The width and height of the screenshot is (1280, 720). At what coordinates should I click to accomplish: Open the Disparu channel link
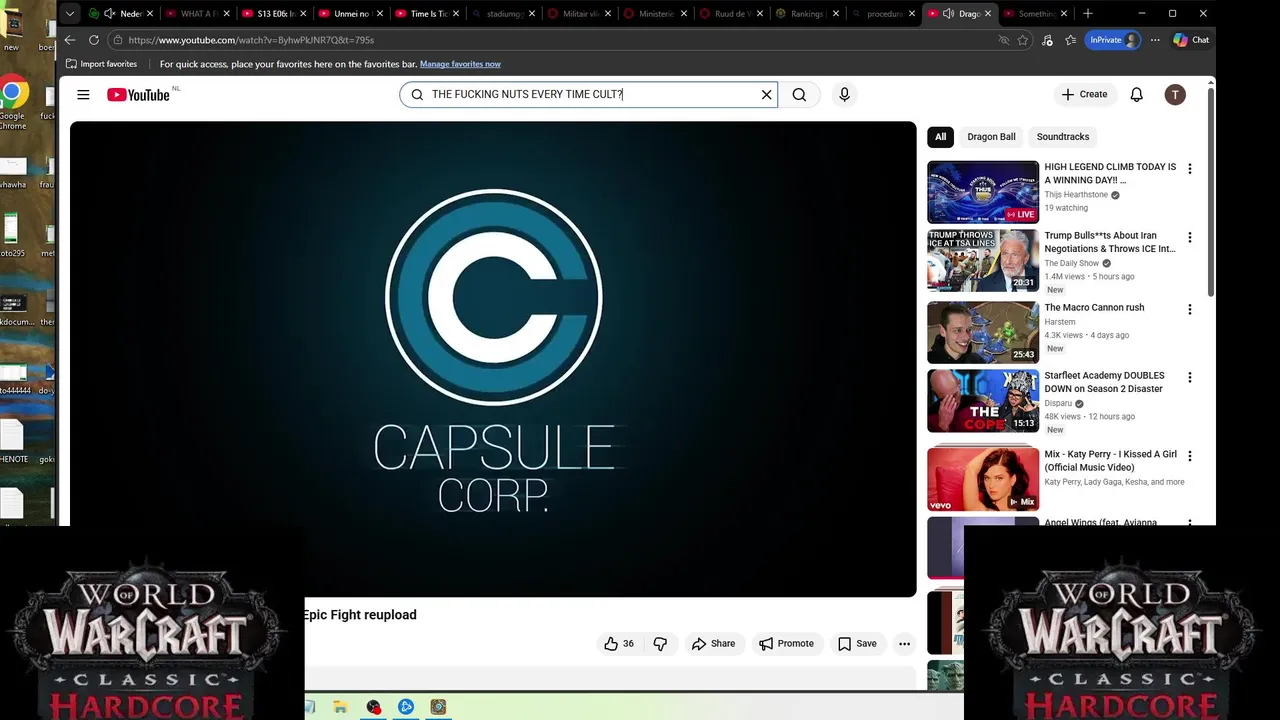(1058, 404)
